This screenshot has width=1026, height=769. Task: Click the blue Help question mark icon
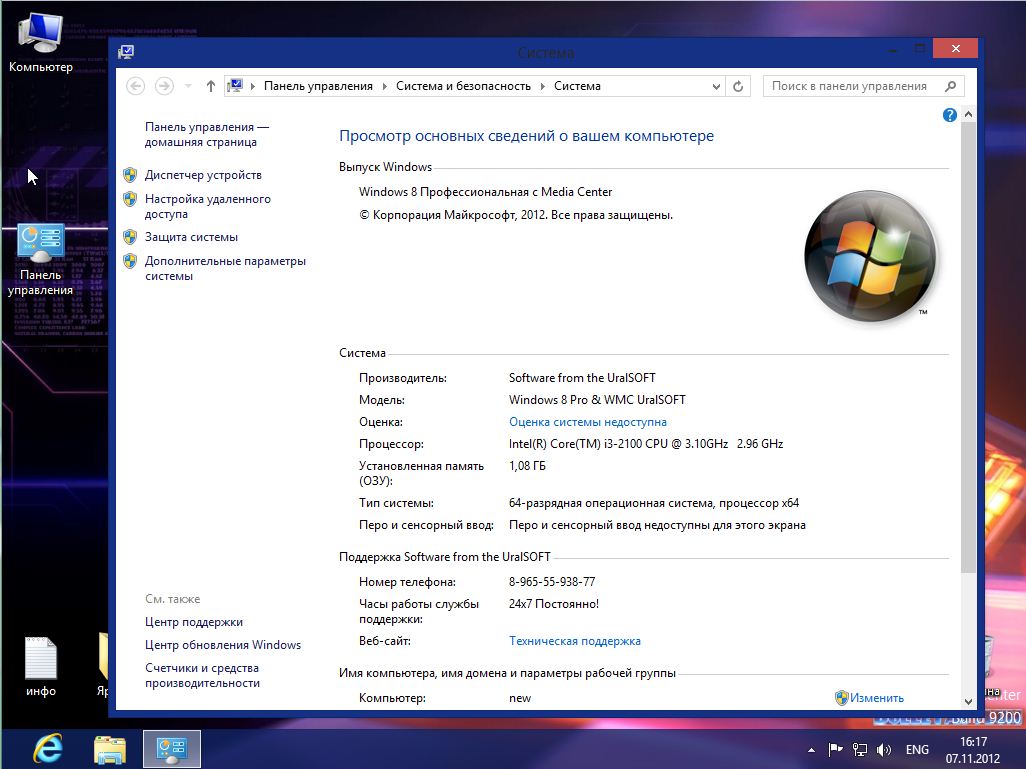(950, 116)
